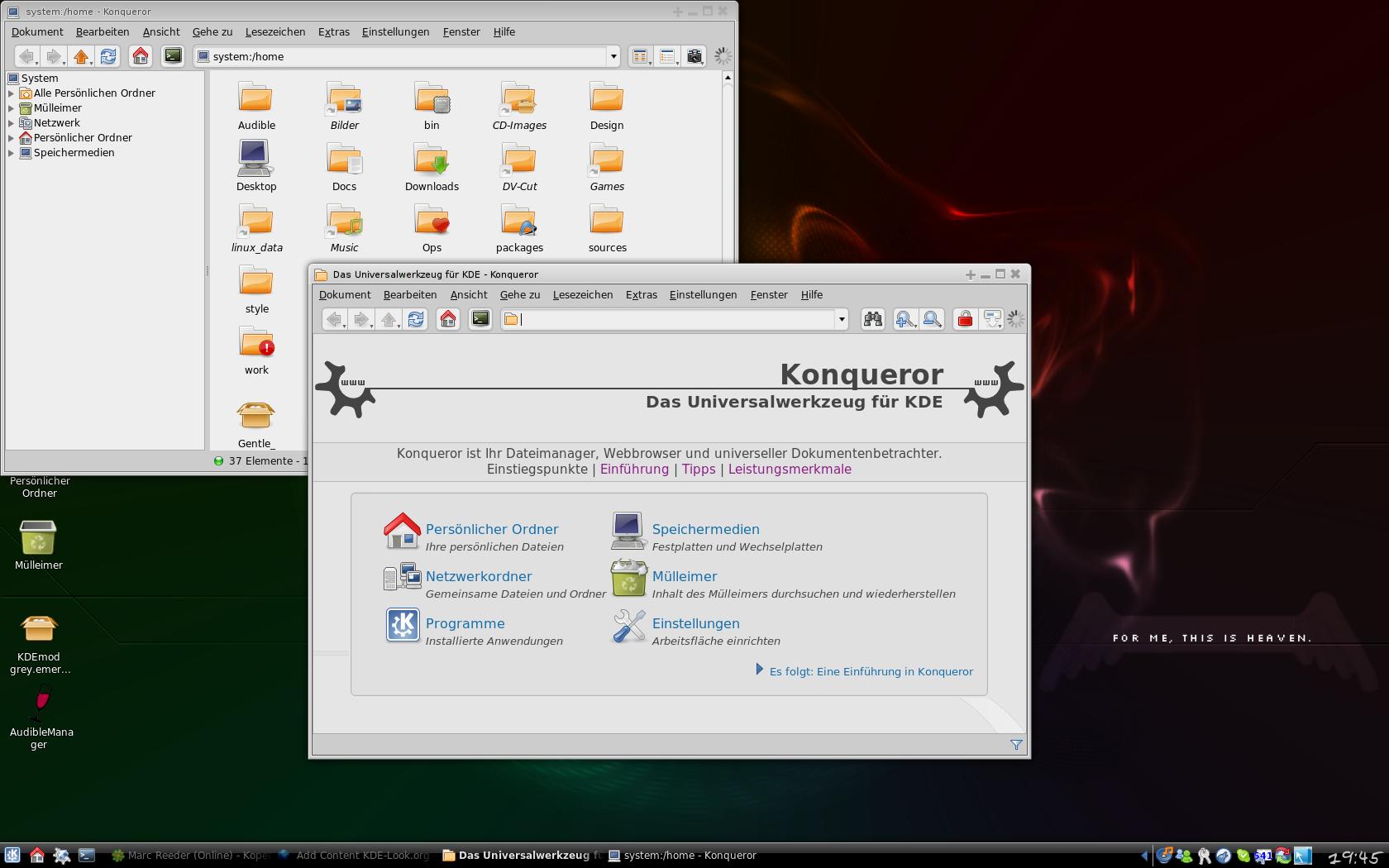Viewport: 1389px width, 868px height.
Task: Click the Netzwerkordner link
Action: point(479,576)
